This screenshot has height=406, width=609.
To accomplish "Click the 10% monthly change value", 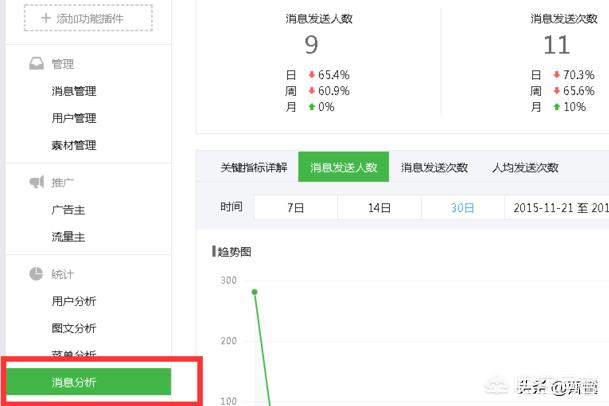I will coord(574,107).
